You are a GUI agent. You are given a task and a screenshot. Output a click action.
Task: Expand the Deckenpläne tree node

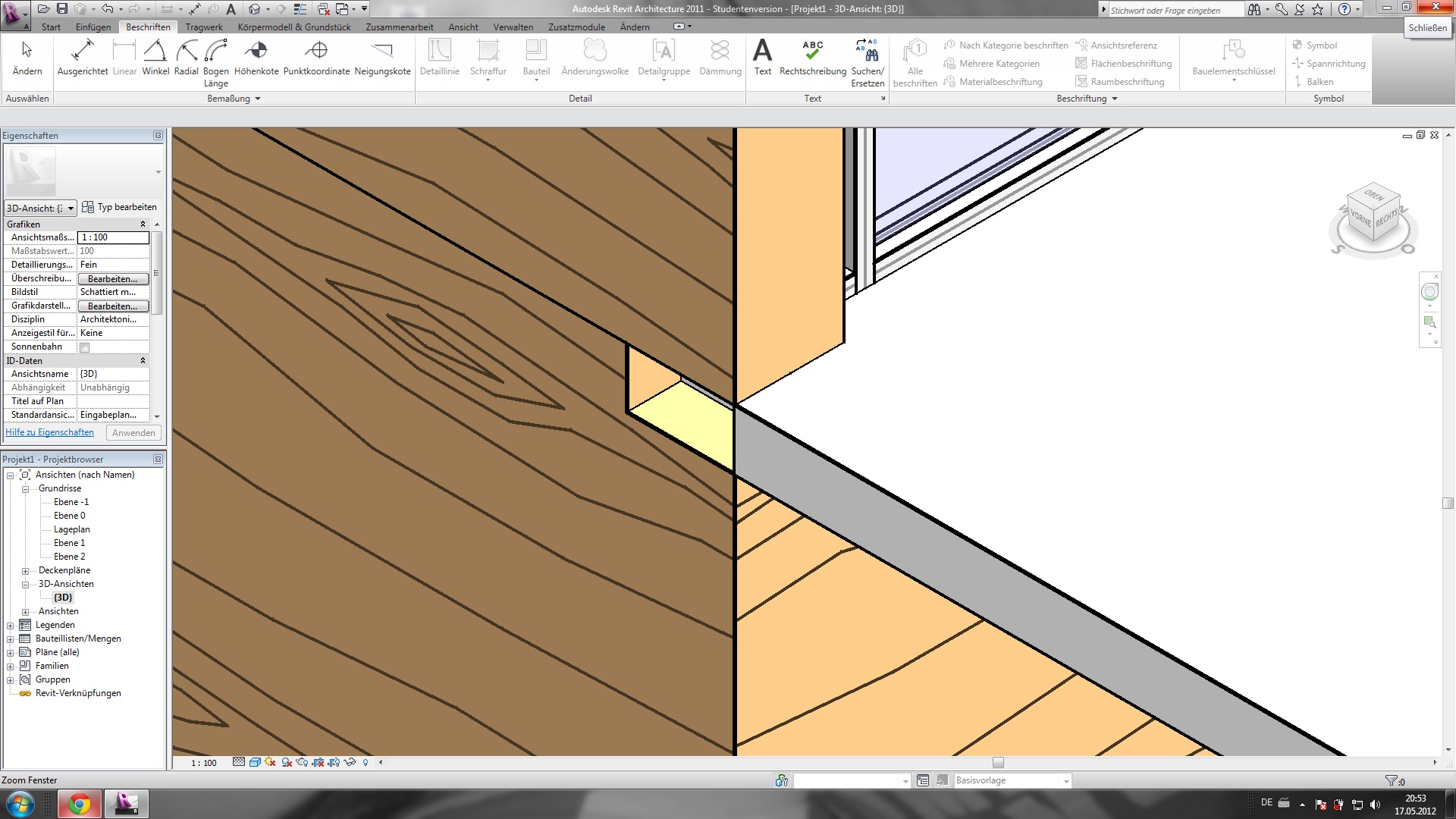(x=25, y=571)
